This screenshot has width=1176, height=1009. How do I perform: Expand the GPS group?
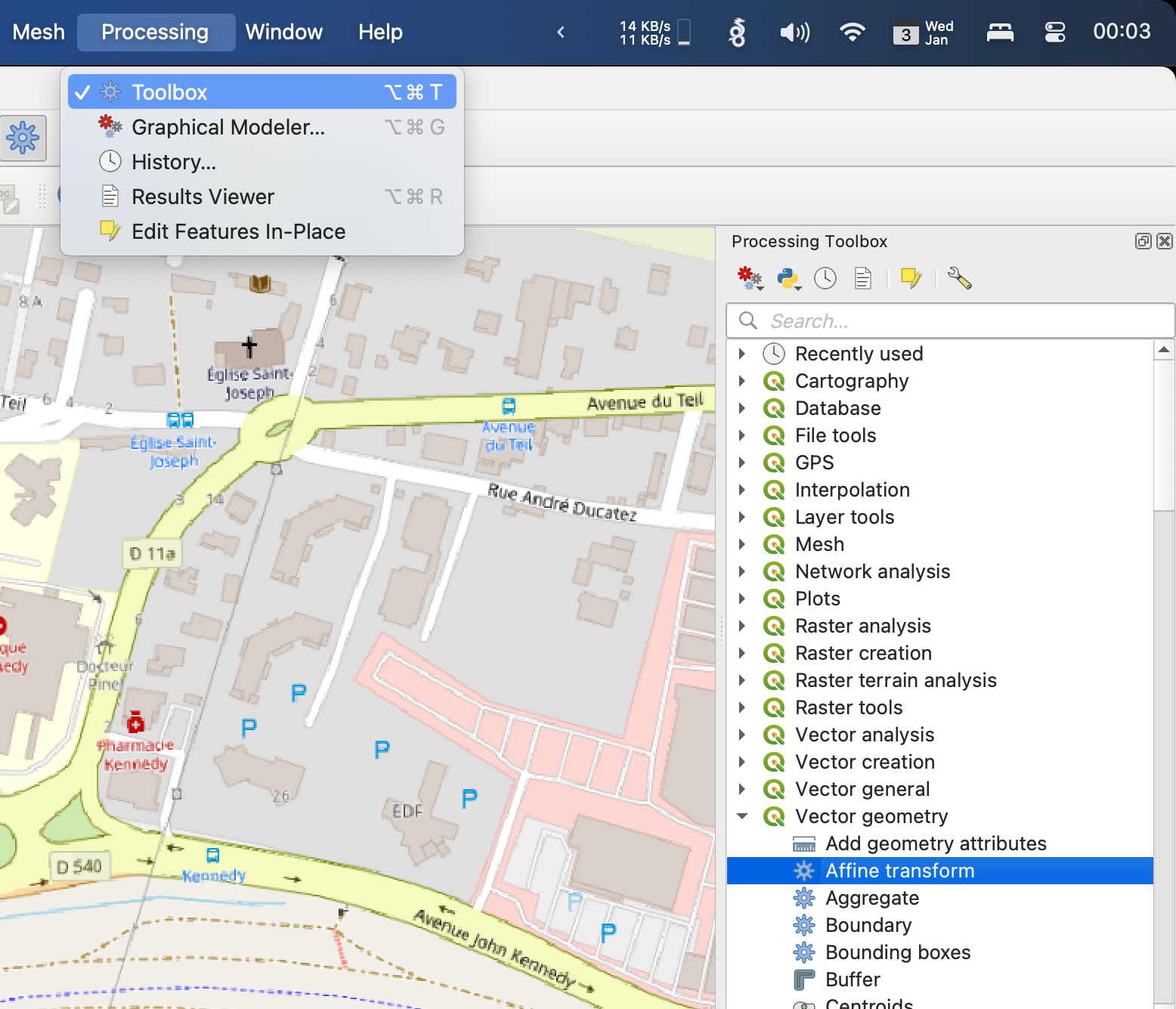[742, 463]
